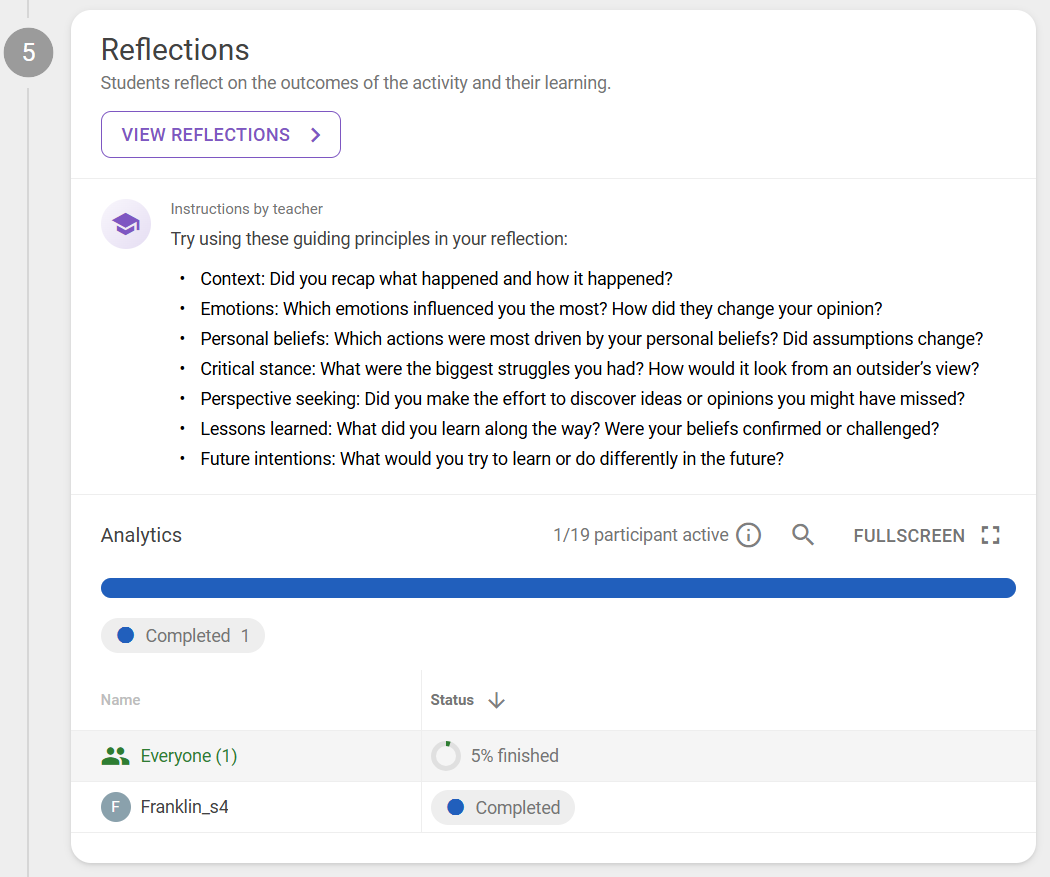Image resolution: width=1050 pixels, height=877 pixels.
Task: Click the step 5 circle marker
Action: [x=28, y=53]
